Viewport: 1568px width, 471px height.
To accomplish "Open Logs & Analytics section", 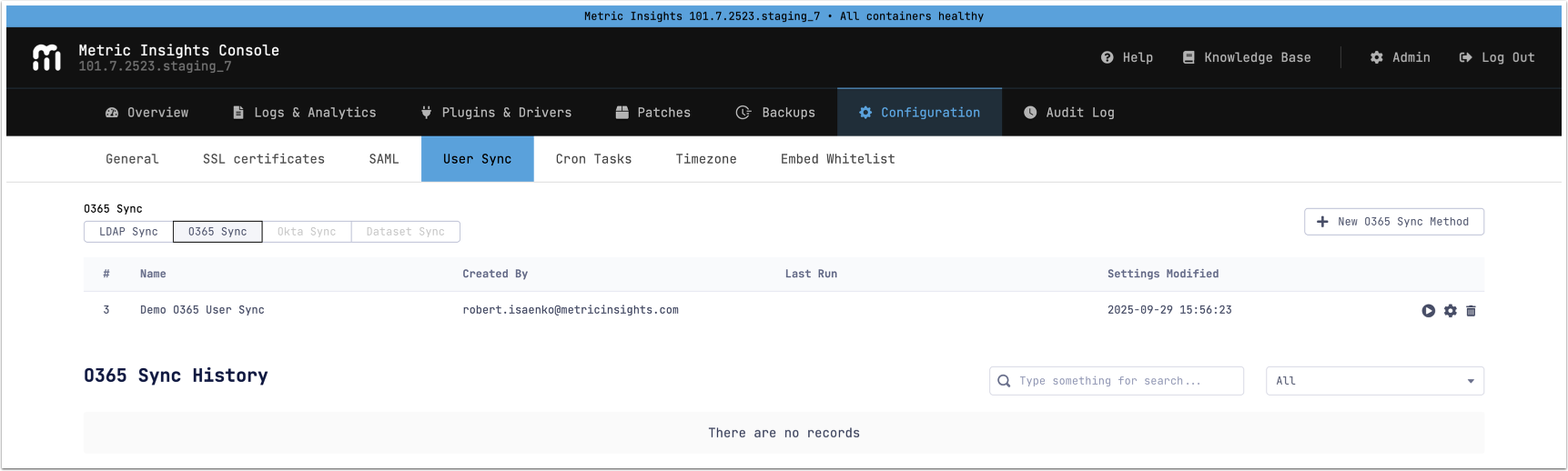I will [x=304, y=113].
